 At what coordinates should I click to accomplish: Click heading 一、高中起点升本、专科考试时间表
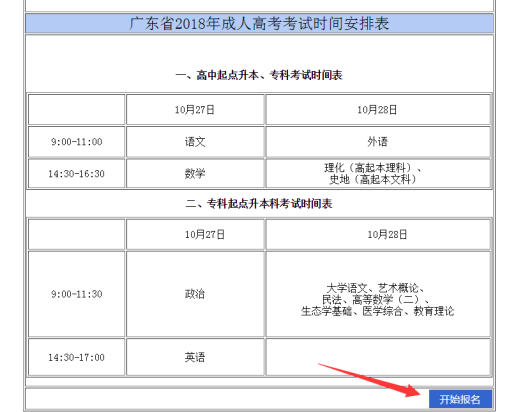259,75
